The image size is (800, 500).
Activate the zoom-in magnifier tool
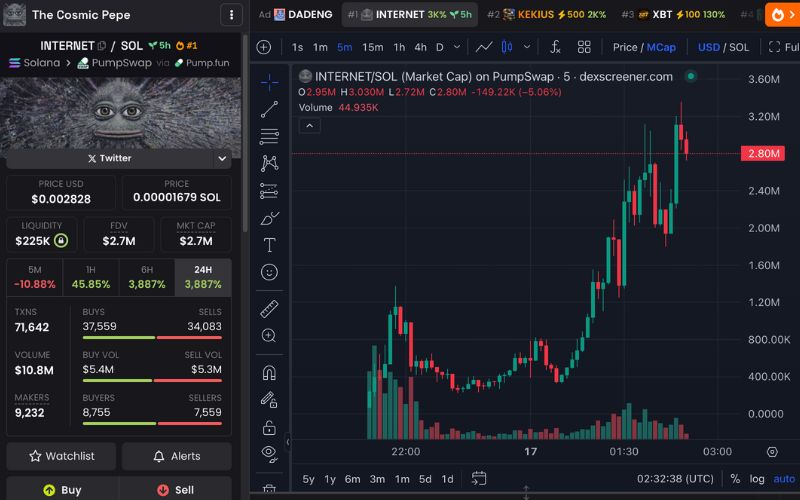click(269, 336)
